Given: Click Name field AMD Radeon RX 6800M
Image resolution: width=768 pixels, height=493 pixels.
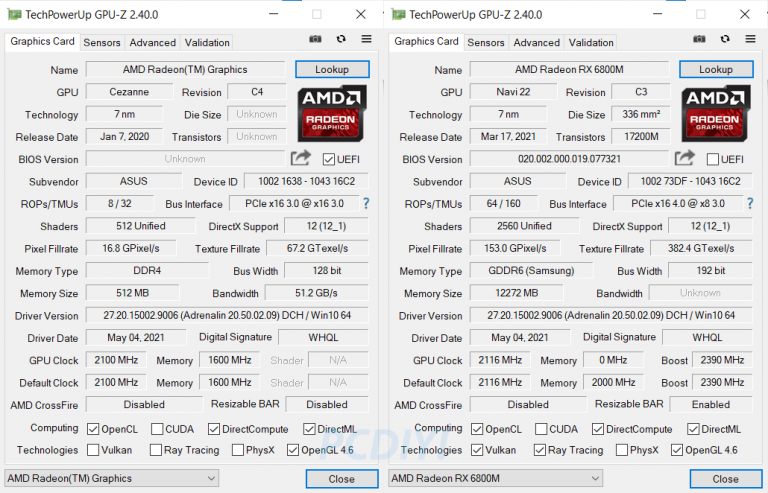Looking at the screenshot, I should click(x=569, y=70).
